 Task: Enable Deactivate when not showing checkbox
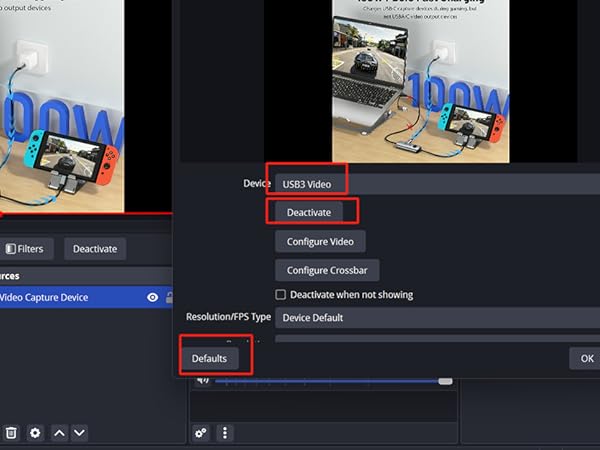tap(281, 295)
